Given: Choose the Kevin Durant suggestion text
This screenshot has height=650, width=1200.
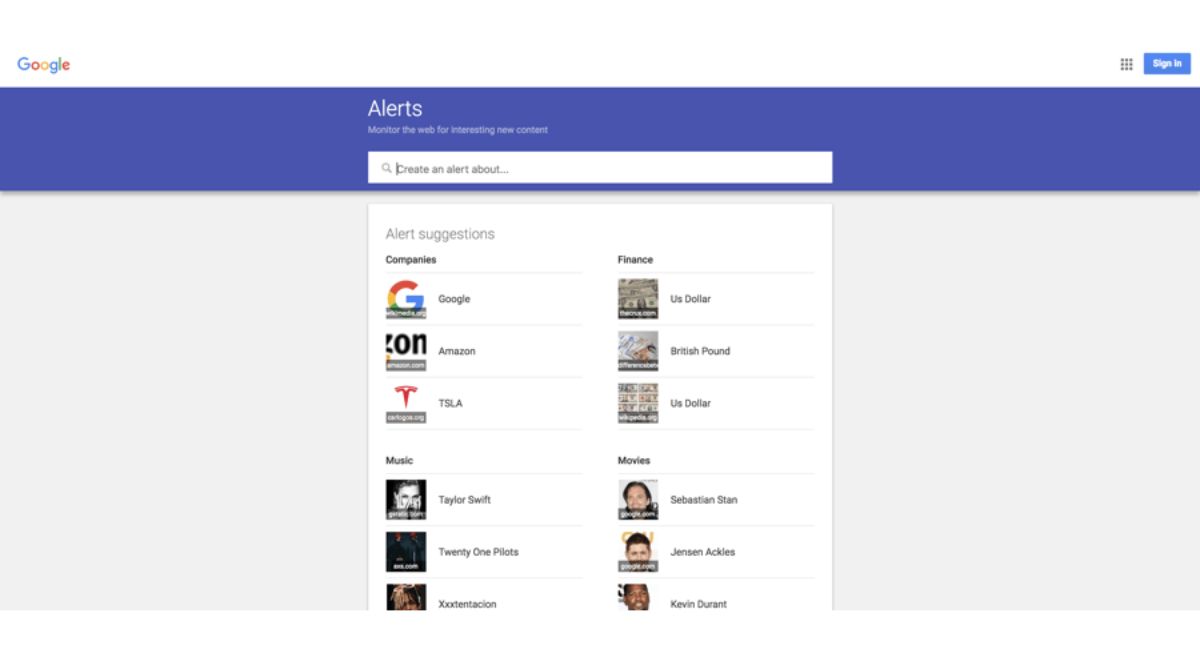Looking at the screenshot, I should pos(699,604).
